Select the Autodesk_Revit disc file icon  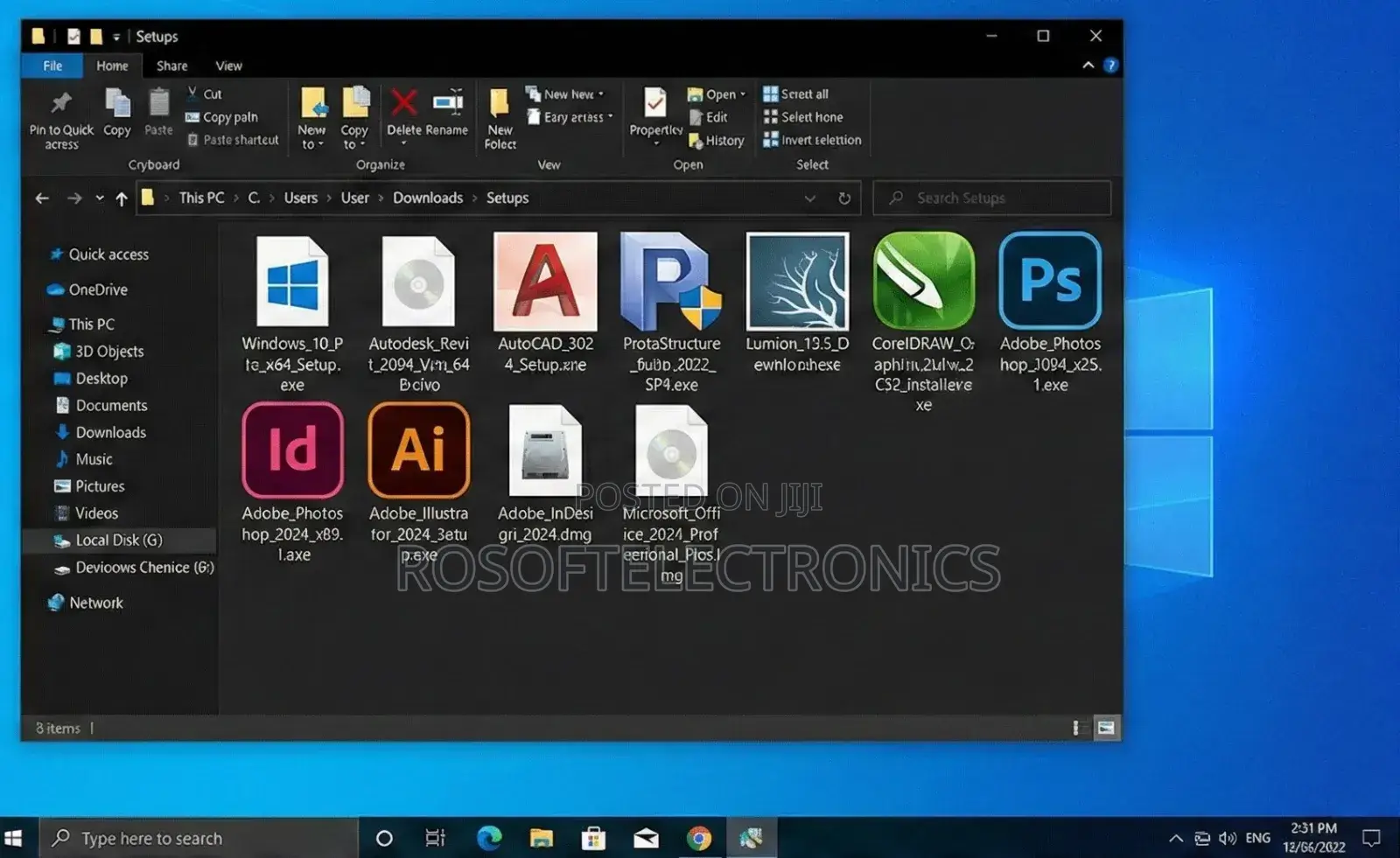[418, 282]
